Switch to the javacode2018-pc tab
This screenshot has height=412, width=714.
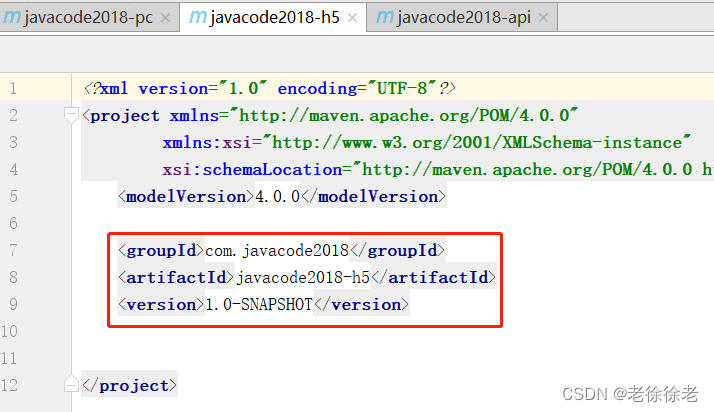click(89, 18)
